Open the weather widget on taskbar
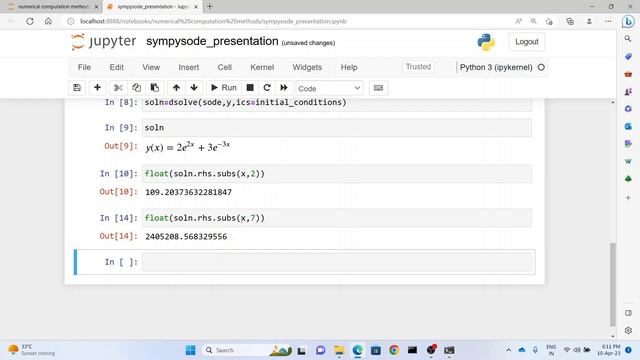Screen dimensions: 640x360 tap(32, 350)
